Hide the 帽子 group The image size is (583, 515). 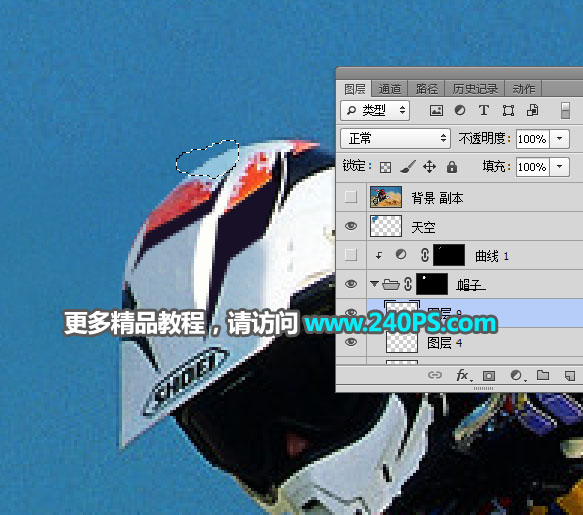tap(351, 284)
